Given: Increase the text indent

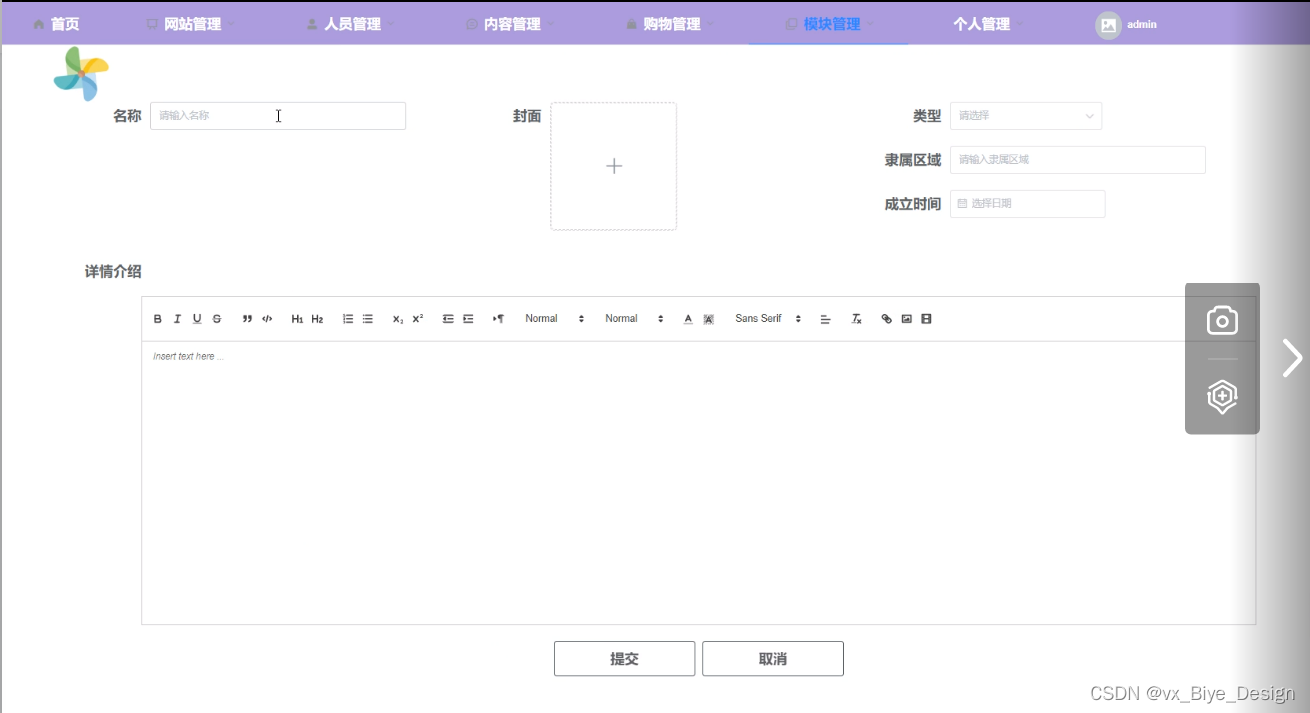Looking at the screenshot, I should [x=468, y=319].
